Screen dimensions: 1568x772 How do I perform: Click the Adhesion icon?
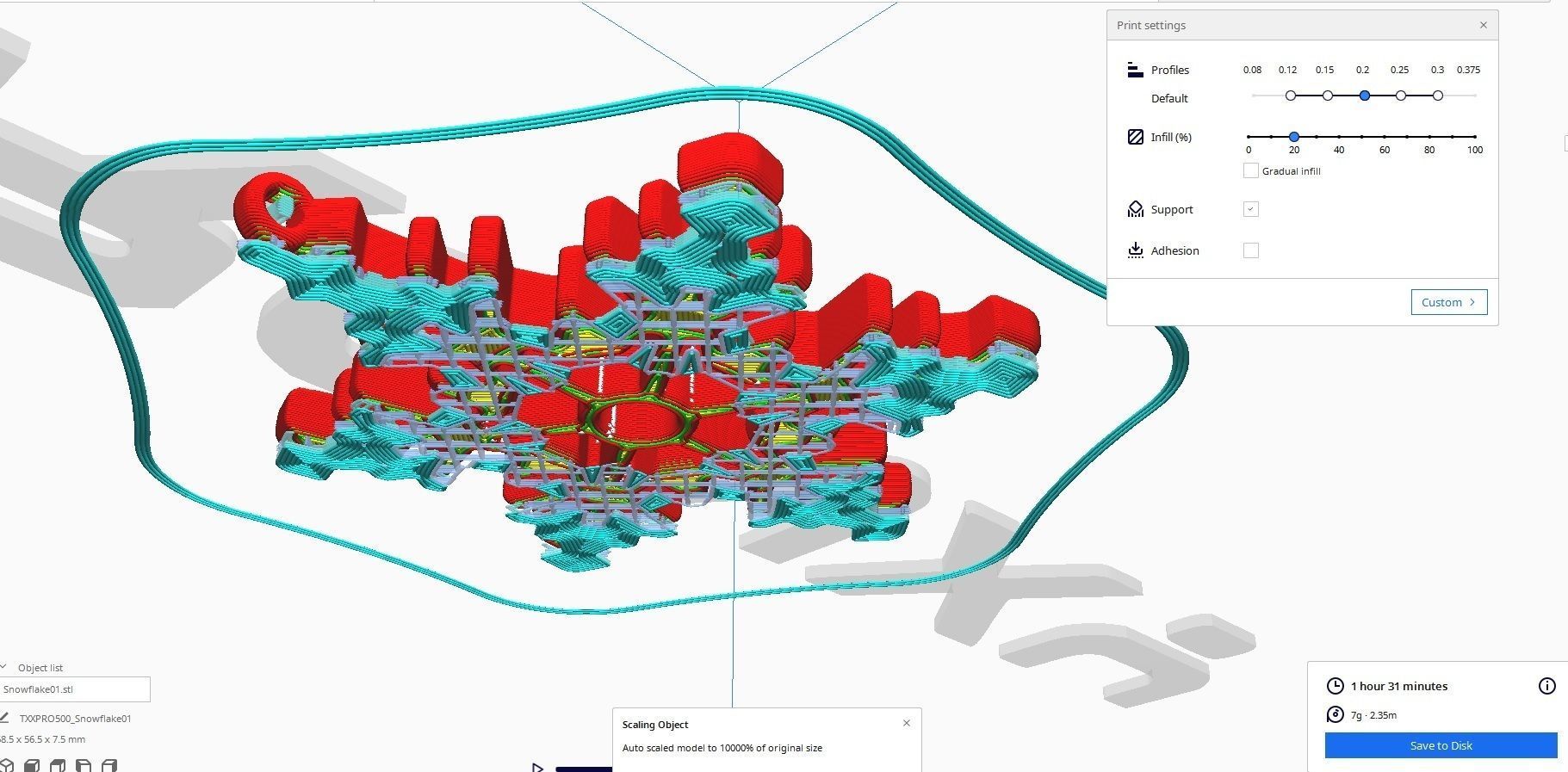pyautogui.click(x=1135, y=250)
